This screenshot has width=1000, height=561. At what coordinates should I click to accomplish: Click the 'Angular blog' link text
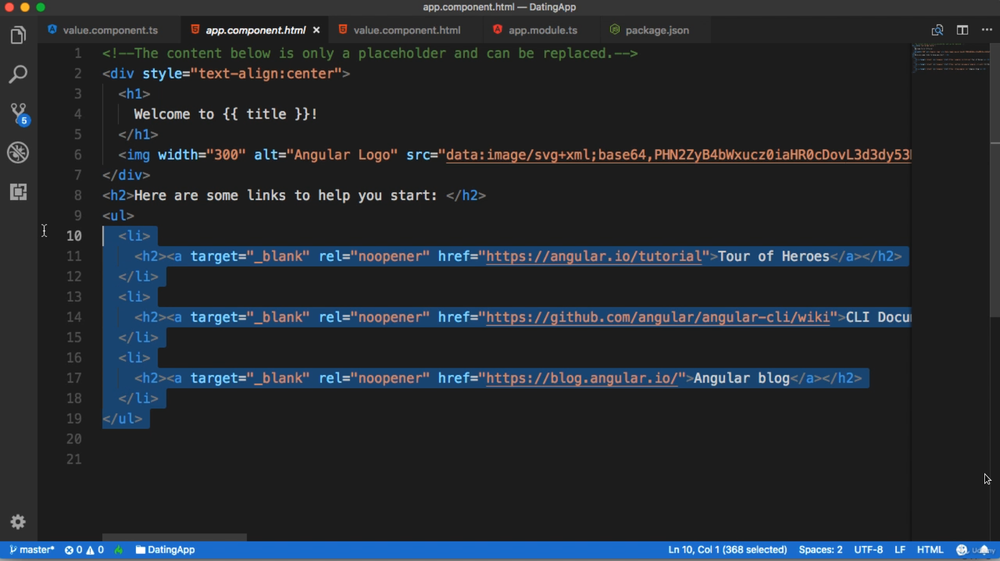click(x=742, y=378)
